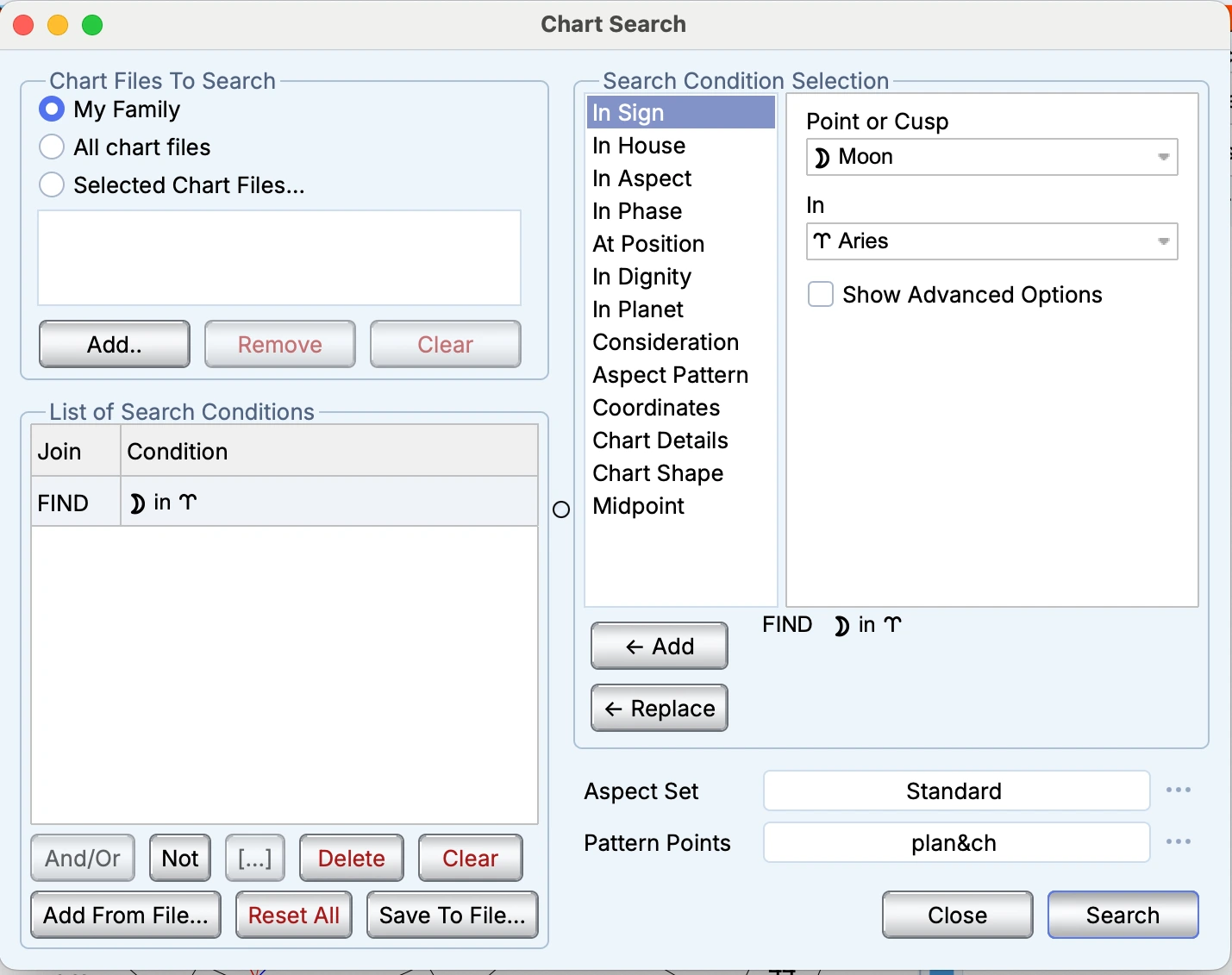Toggle Not on the search condition
Viewport: 1232px width, 975px height.
click(180, 859)
